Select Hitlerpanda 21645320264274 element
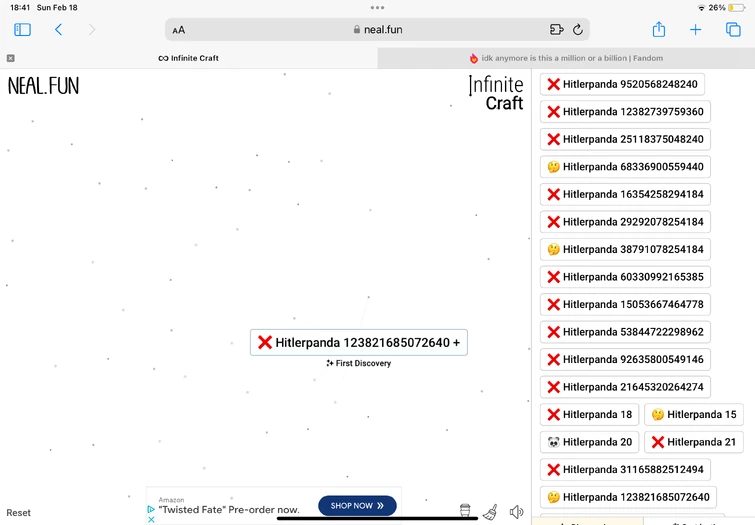 point(625,386)
